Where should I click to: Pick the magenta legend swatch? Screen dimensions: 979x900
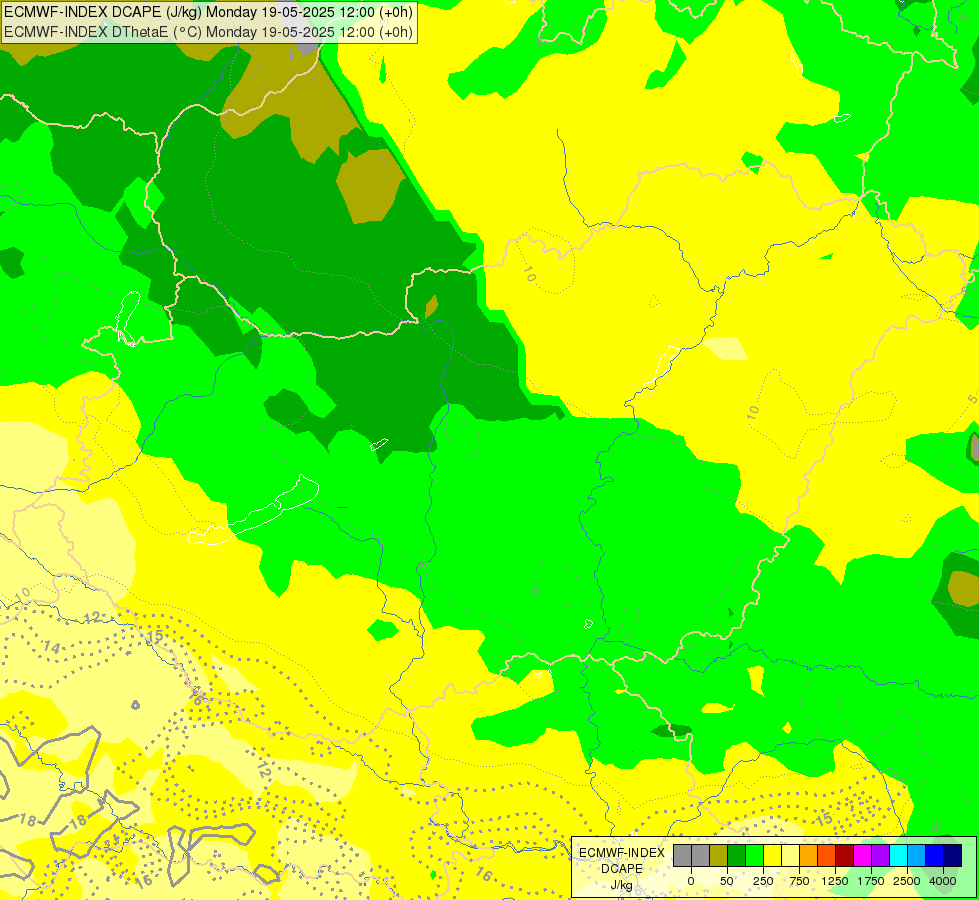point(862,856)
